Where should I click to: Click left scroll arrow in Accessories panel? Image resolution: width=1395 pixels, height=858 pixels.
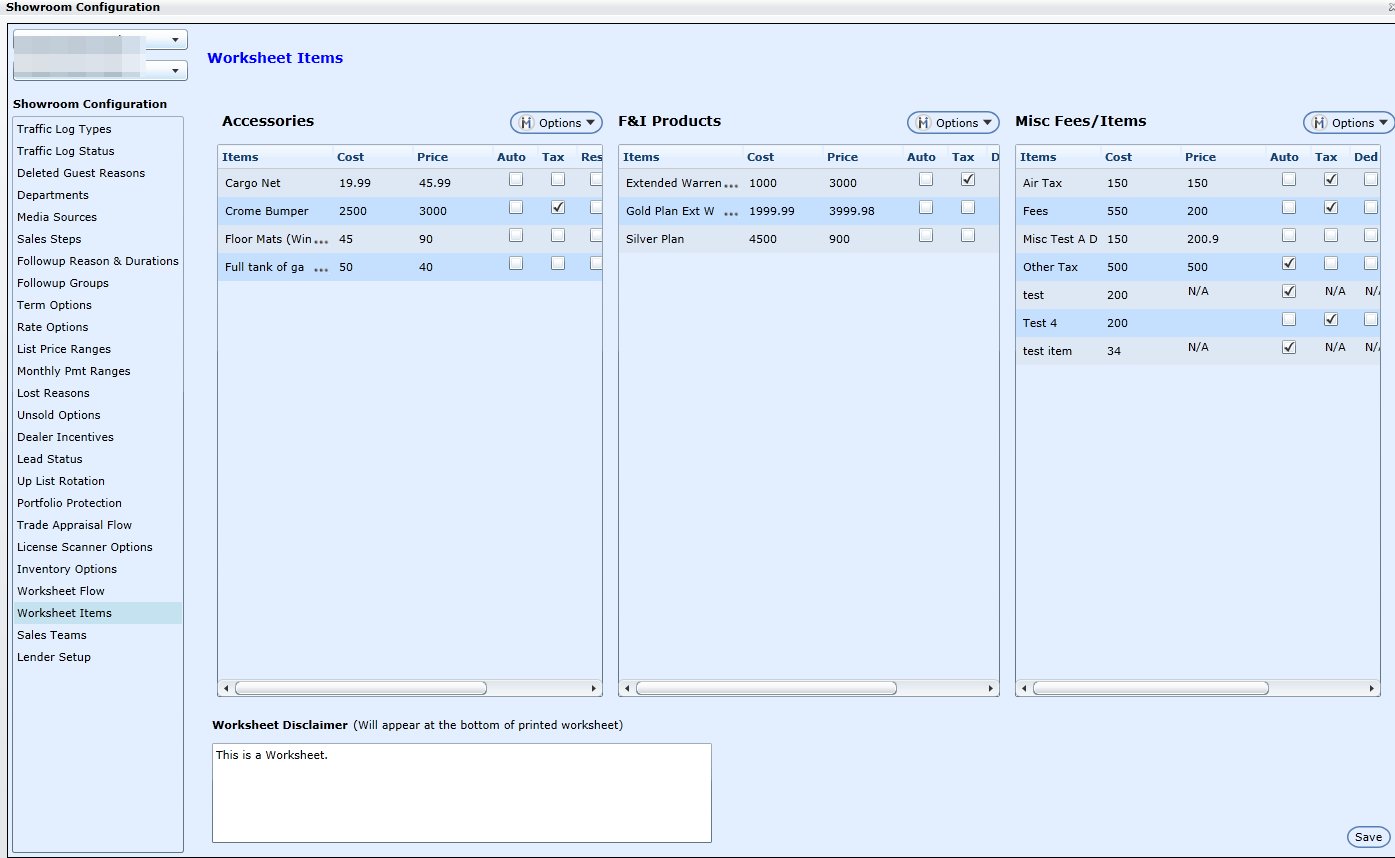pyautogui.click(x=226, y=688)
